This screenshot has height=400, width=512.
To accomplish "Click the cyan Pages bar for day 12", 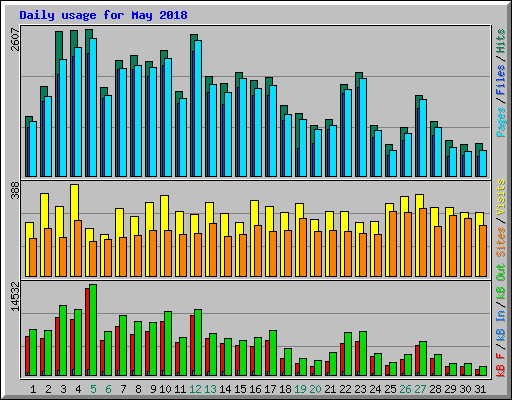I will 198,108.
